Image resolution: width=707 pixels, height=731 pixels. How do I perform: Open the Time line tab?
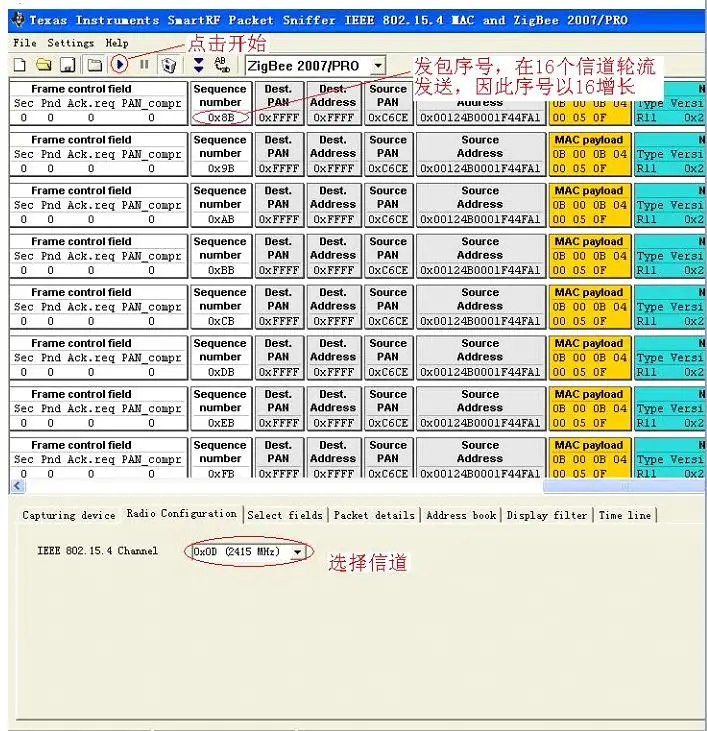[x=625, y=515]
